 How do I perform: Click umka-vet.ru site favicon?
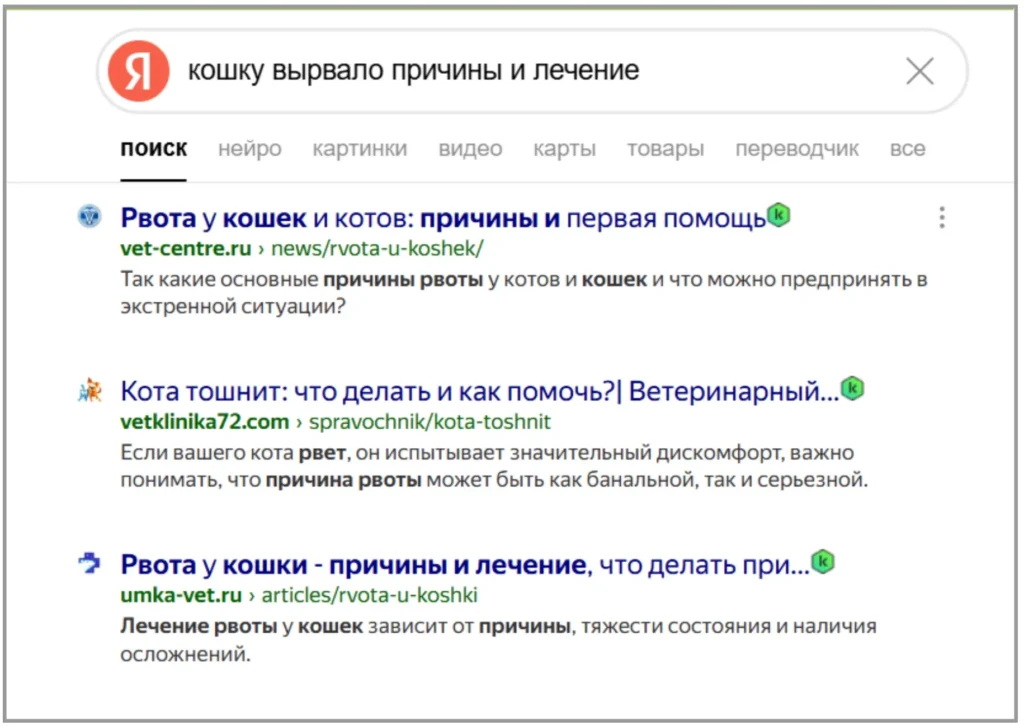(89, 563)
